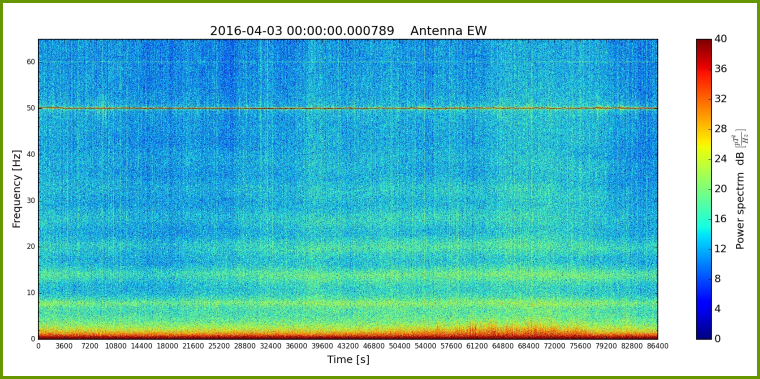Viewport: 760px width, 379px height.
Task: Click the 'Frequency [Hz]' y-axis label
Action: click(x=17, y=189)
